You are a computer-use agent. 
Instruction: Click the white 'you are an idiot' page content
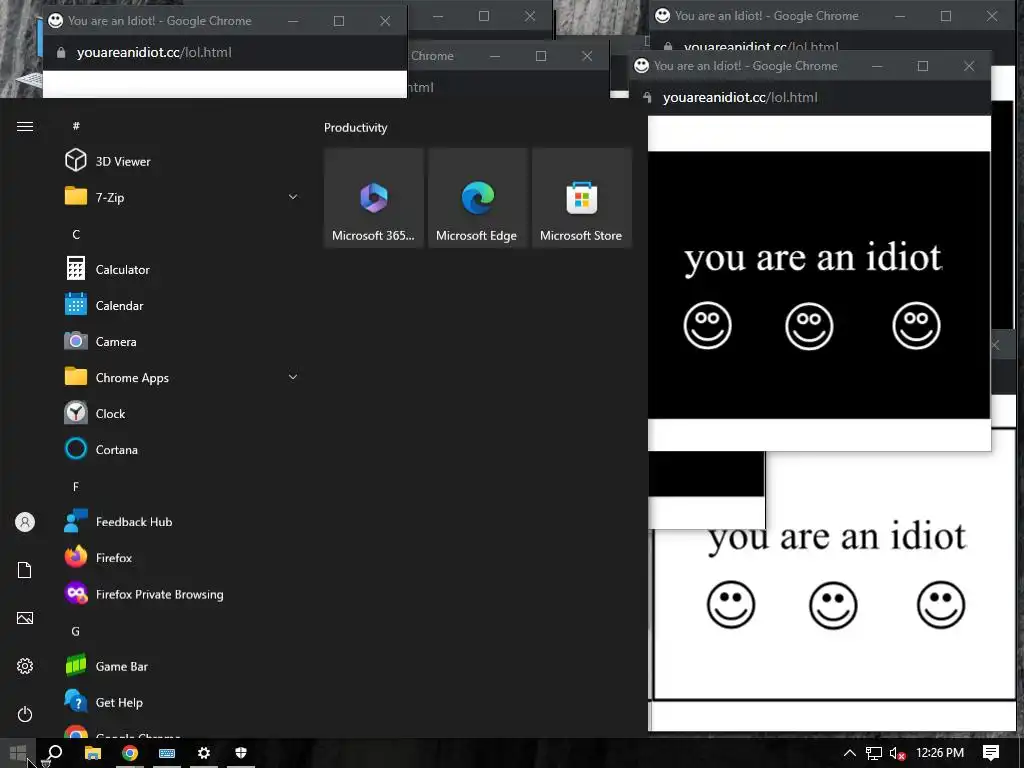click(x=834, y=614)
